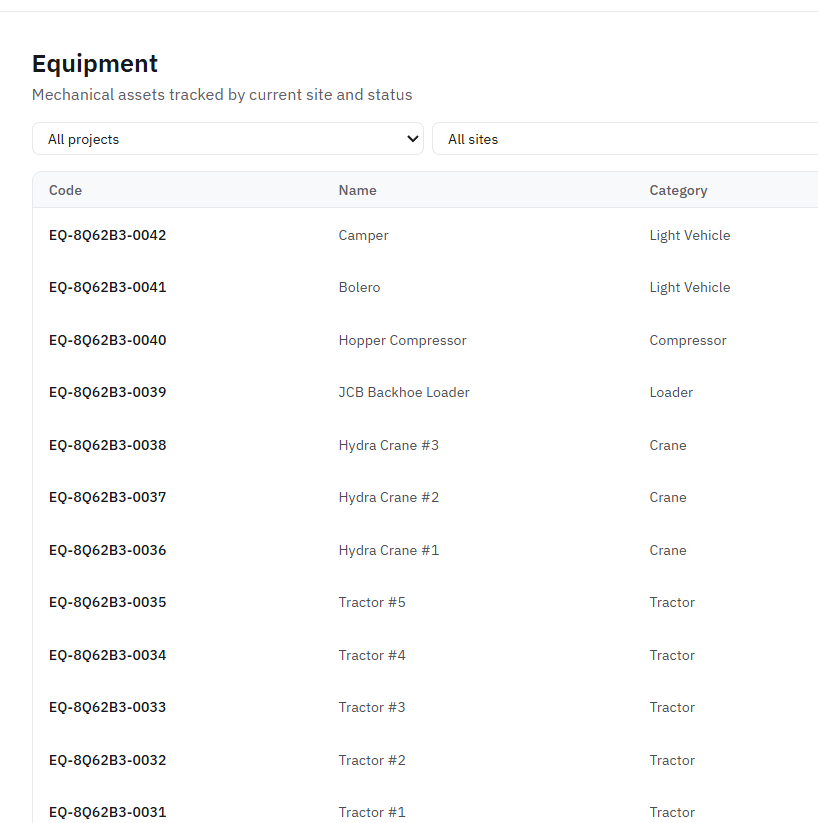Click Light Vehicle category in Camper row
The width and height of the screenshot is (818, 823).
click(689, 236)
